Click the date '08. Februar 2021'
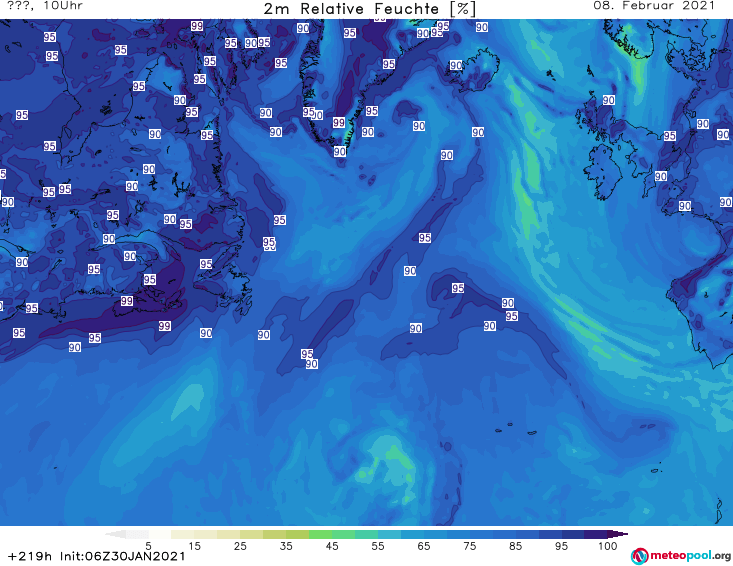Viewport: 733px width, 566px height. coord(654,6)
